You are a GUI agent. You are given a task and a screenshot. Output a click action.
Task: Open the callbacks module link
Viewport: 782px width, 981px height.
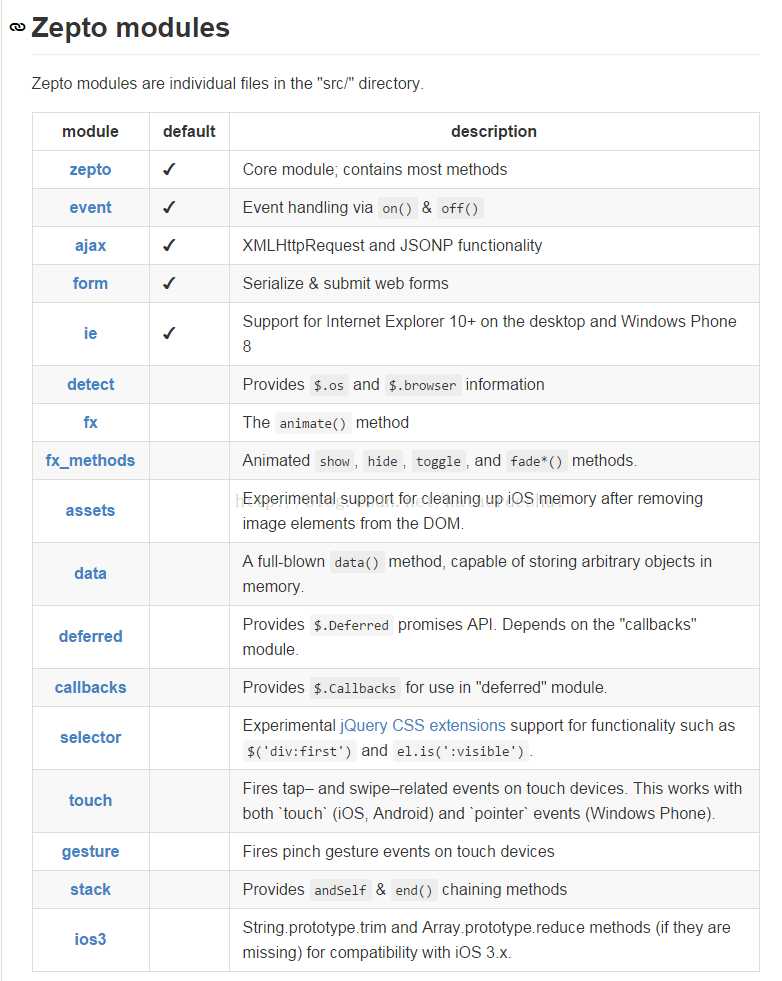[90, 688]
